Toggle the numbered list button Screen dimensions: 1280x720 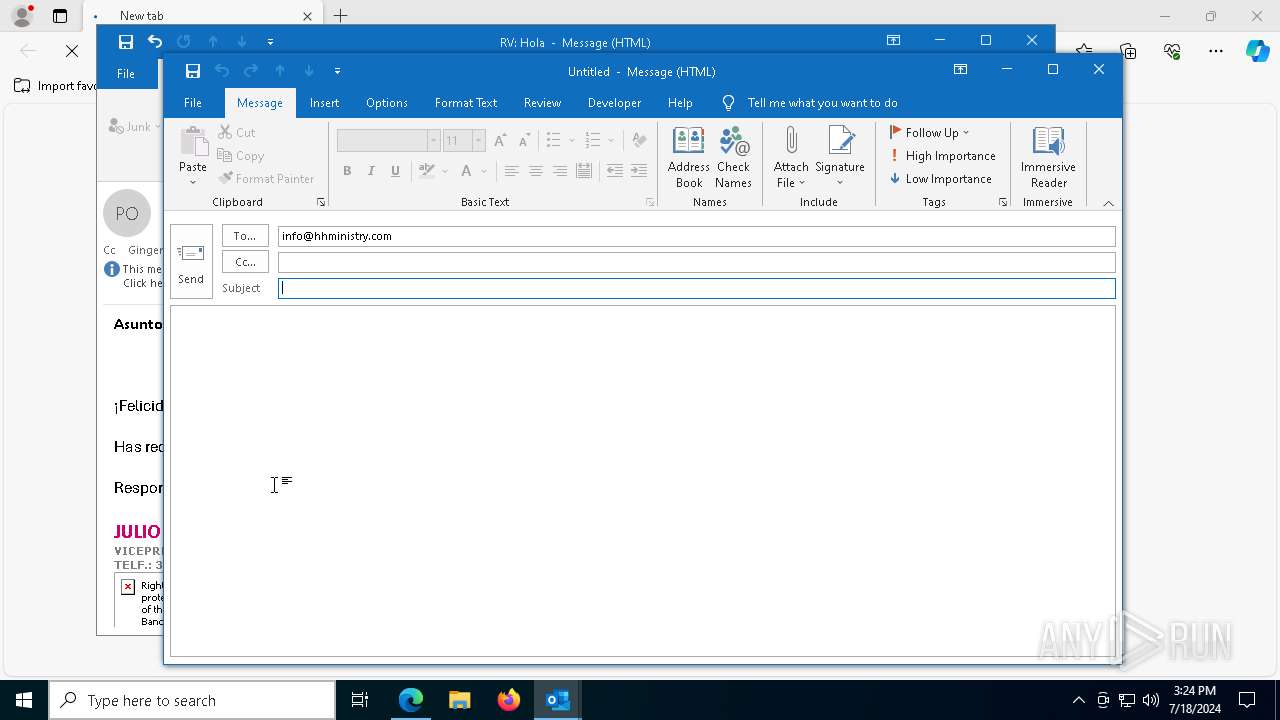(593, 141)
